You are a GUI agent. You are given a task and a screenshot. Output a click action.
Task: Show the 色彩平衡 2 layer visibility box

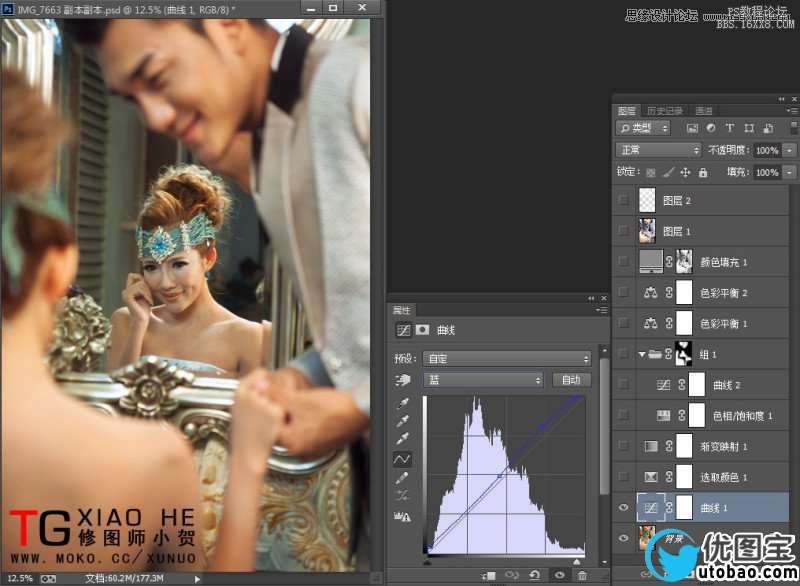[x=623, y=292]
